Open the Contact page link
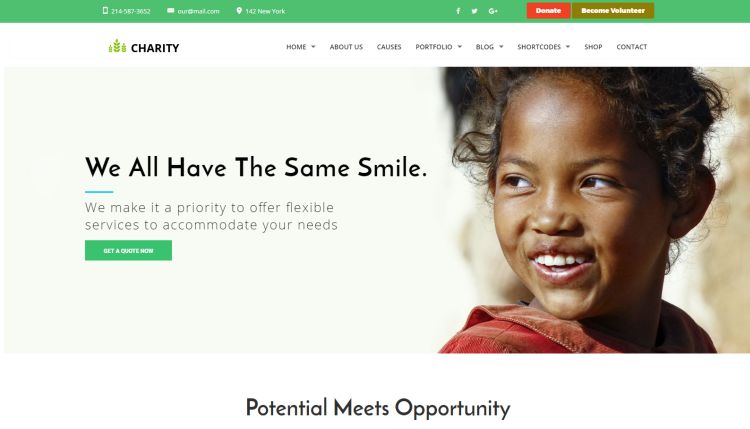 pyautogui.click(x=631, y=47)
